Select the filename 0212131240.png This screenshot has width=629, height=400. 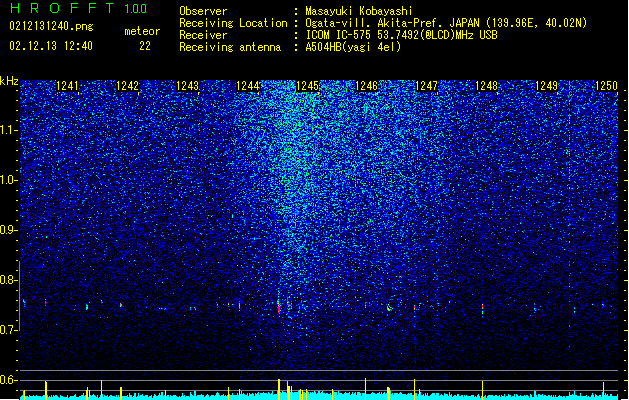[51, 26]
